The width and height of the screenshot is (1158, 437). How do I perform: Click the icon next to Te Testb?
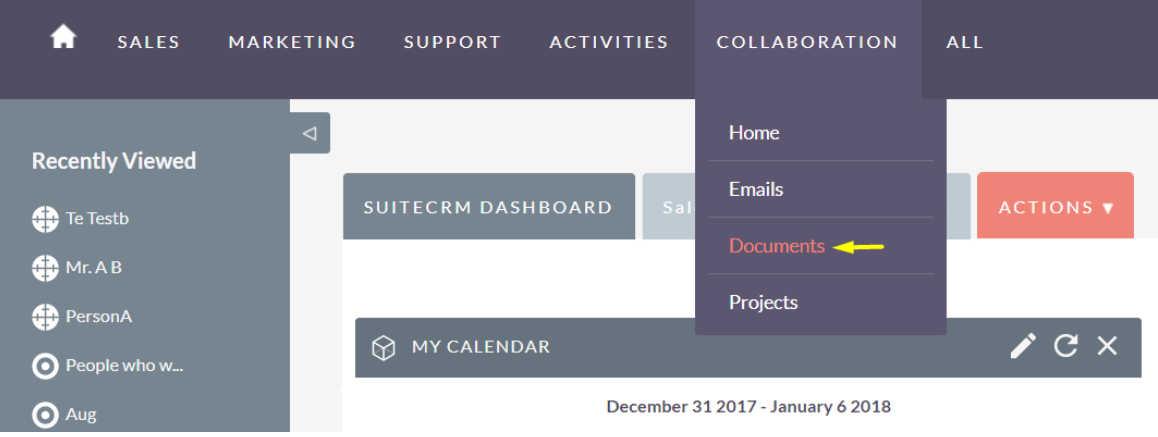coord(45,220)
